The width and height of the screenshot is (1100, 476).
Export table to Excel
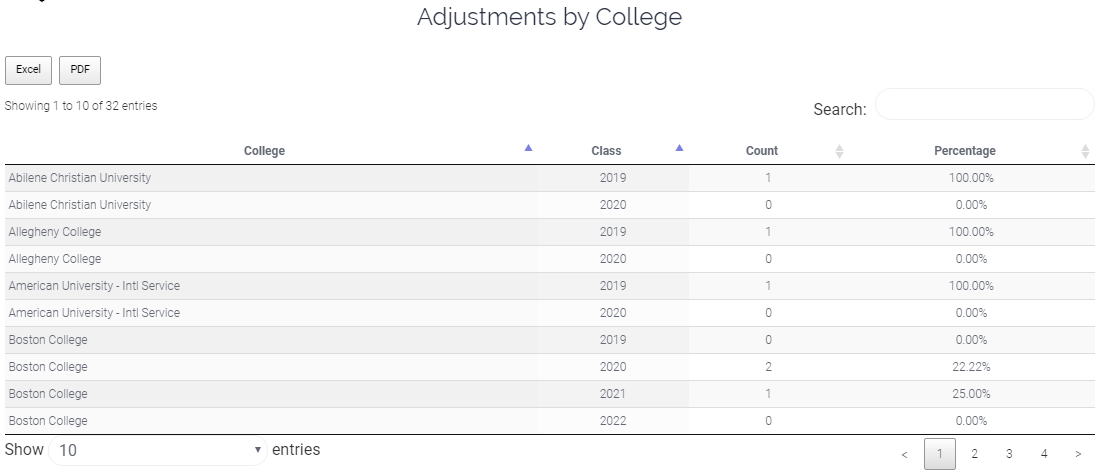click(28, 70)
